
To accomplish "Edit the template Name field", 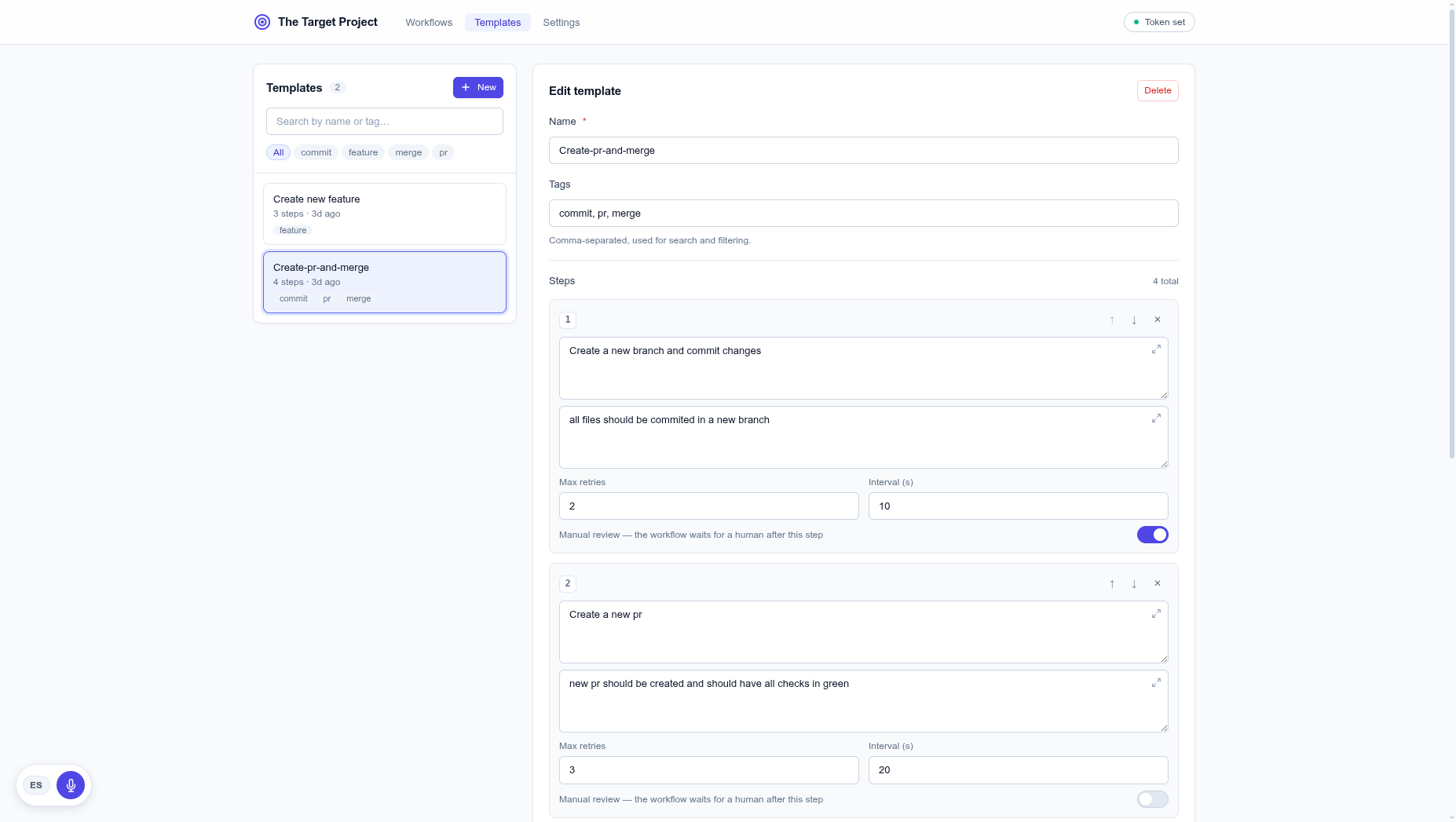I will [864, 150].
